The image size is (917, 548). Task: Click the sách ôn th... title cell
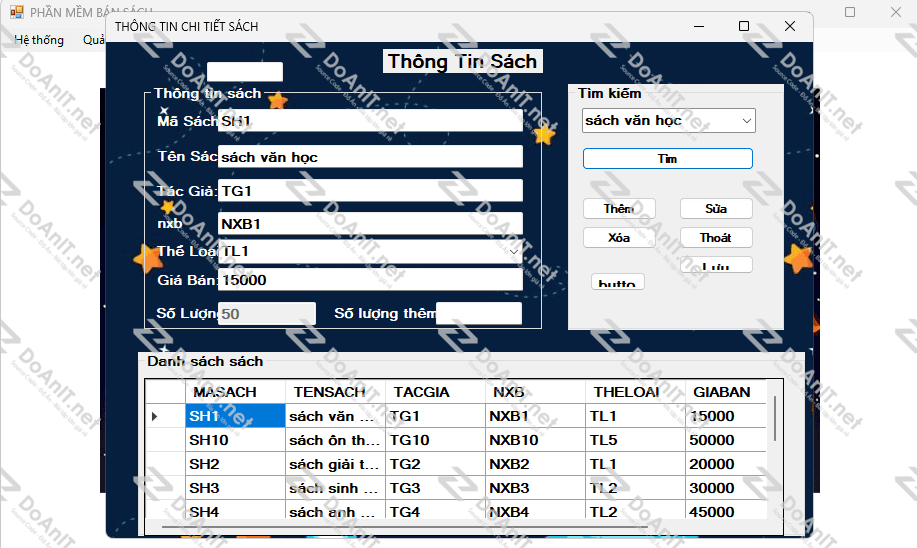[335, 440]
